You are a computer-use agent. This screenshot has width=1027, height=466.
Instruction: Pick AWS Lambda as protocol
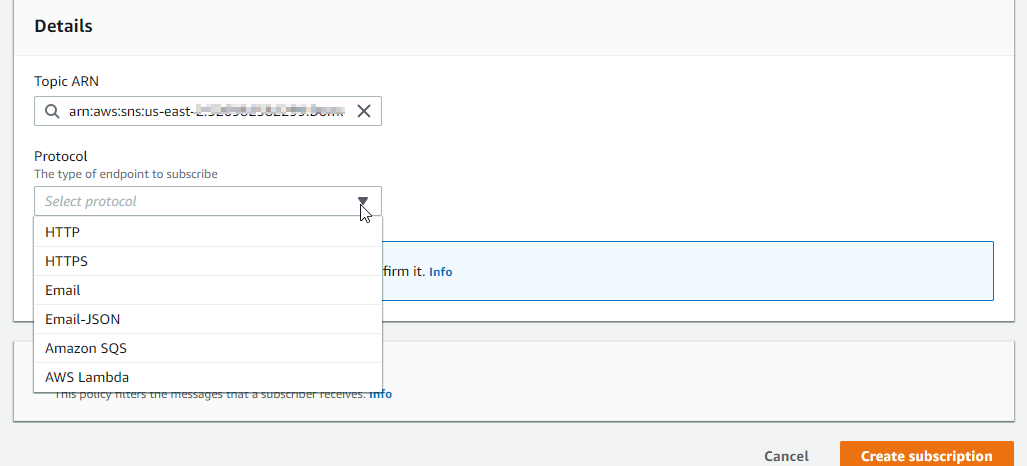tap(208, 377)
